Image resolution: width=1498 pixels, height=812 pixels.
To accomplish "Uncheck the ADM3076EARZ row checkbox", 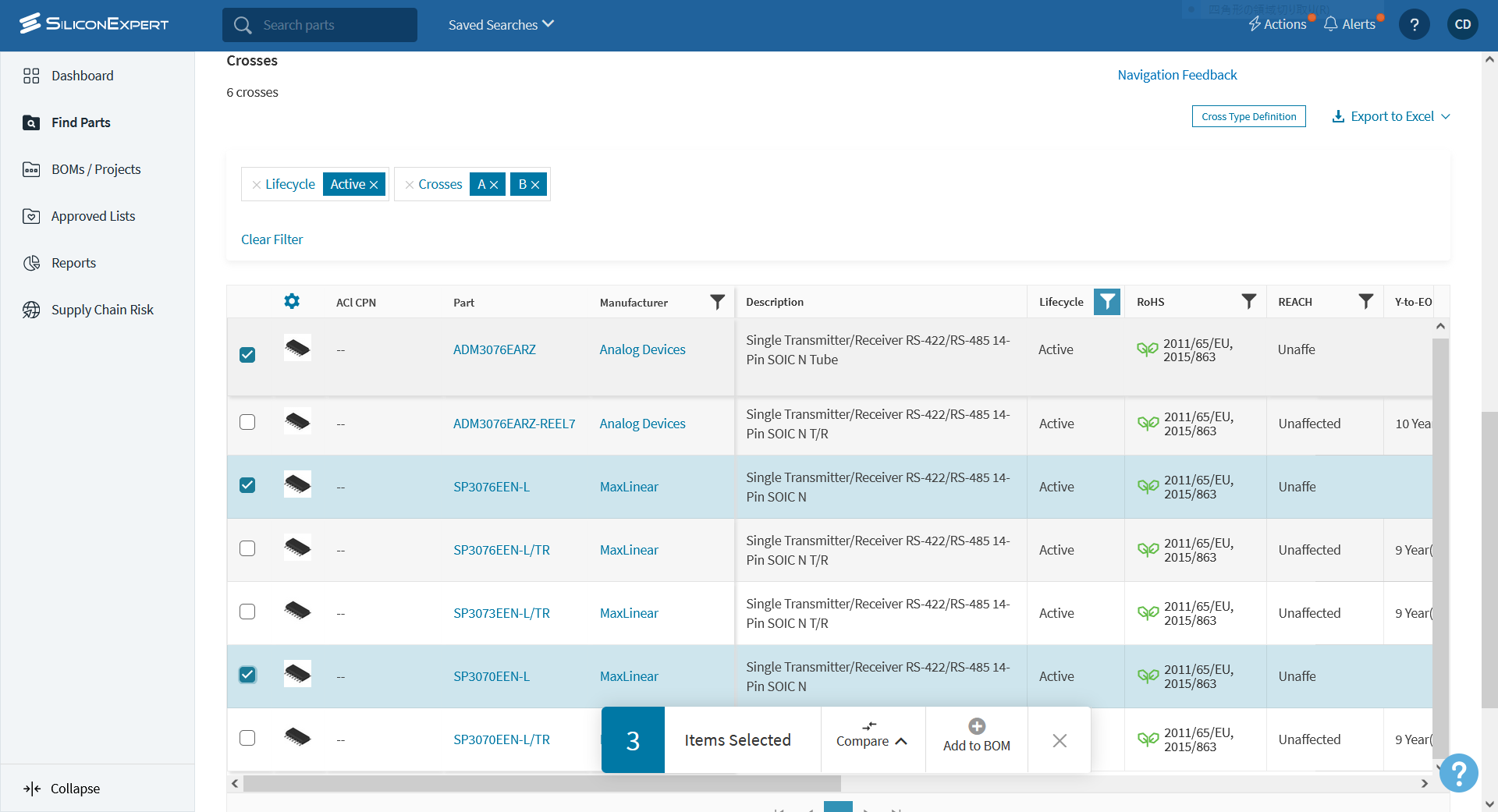I will click(247, 355).
